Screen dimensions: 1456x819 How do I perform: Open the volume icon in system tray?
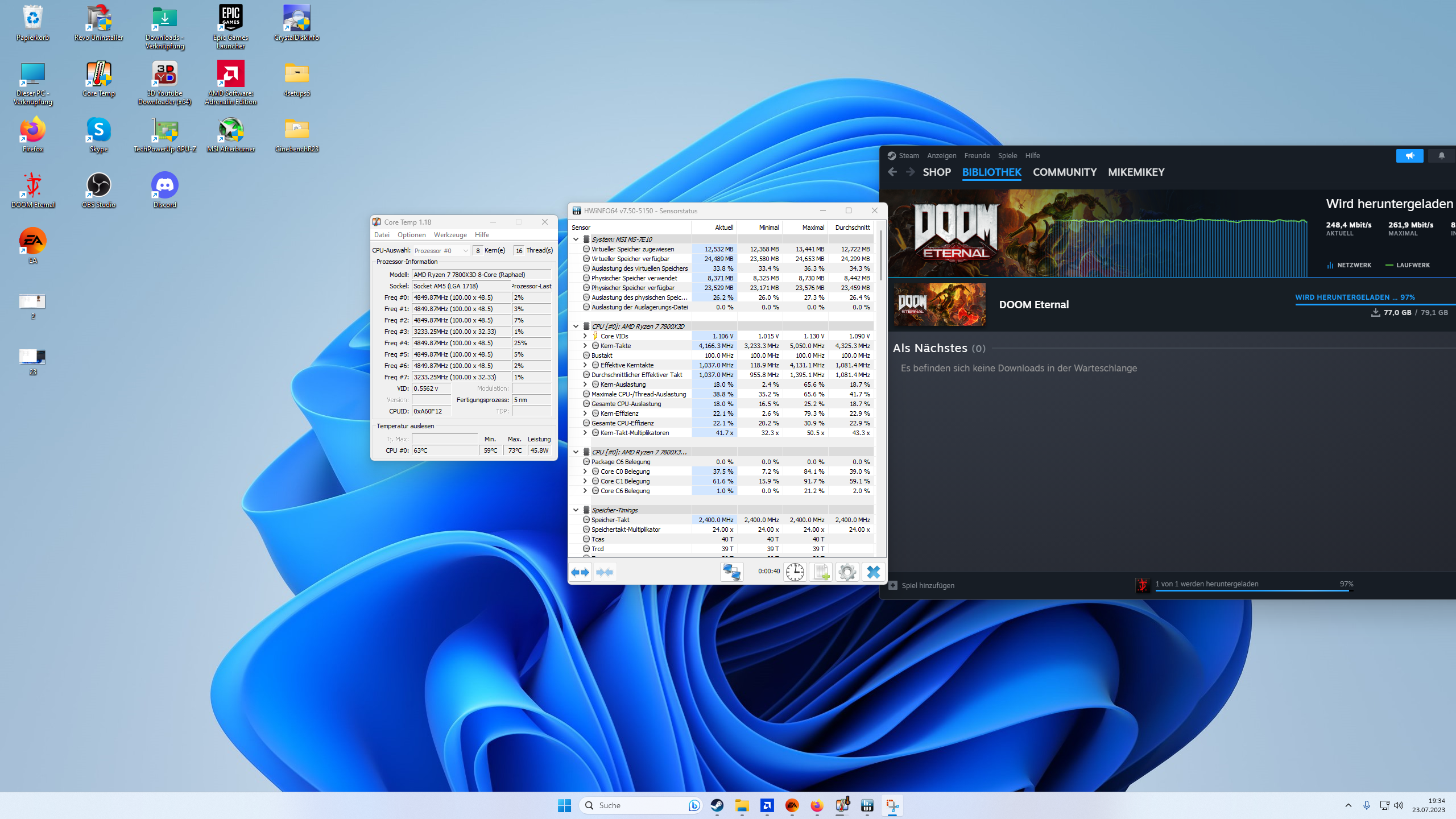click(x=1399, y=805)
